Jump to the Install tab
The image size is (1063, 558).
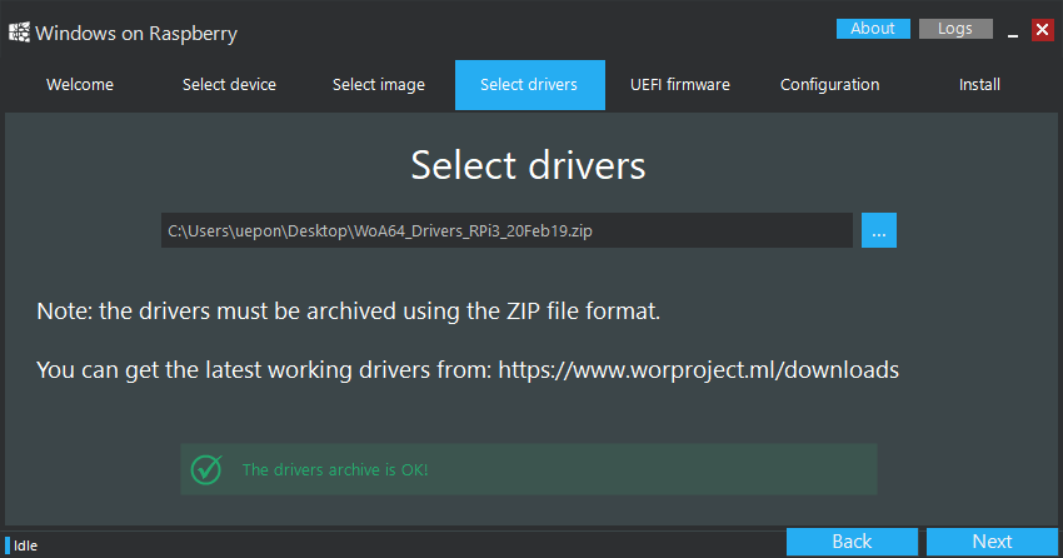[980, 85]
